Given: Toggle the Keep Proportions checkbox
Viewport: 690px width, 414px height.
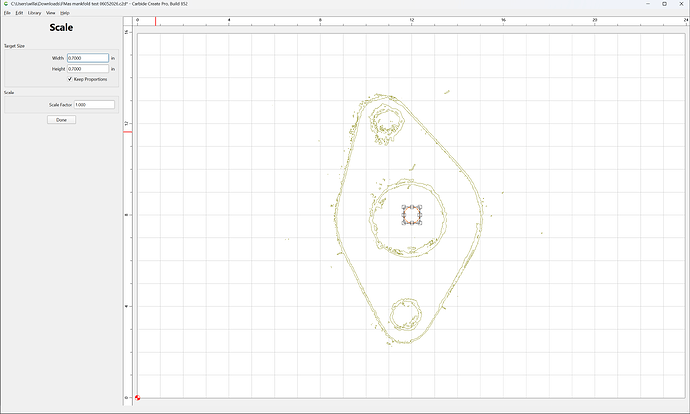Looking at the screenshot, I should pos(70,79).
